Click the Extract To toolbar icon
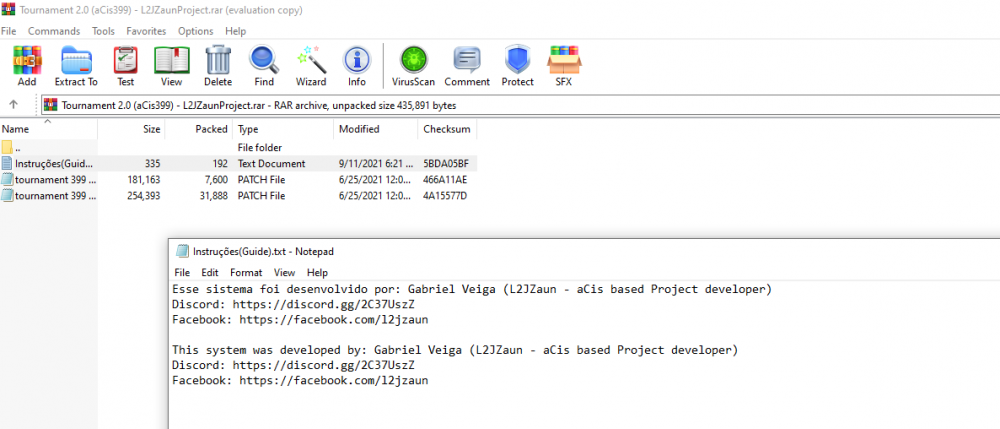The width and height of the screenshot is (1000, 429). click(x=76, y=65)
